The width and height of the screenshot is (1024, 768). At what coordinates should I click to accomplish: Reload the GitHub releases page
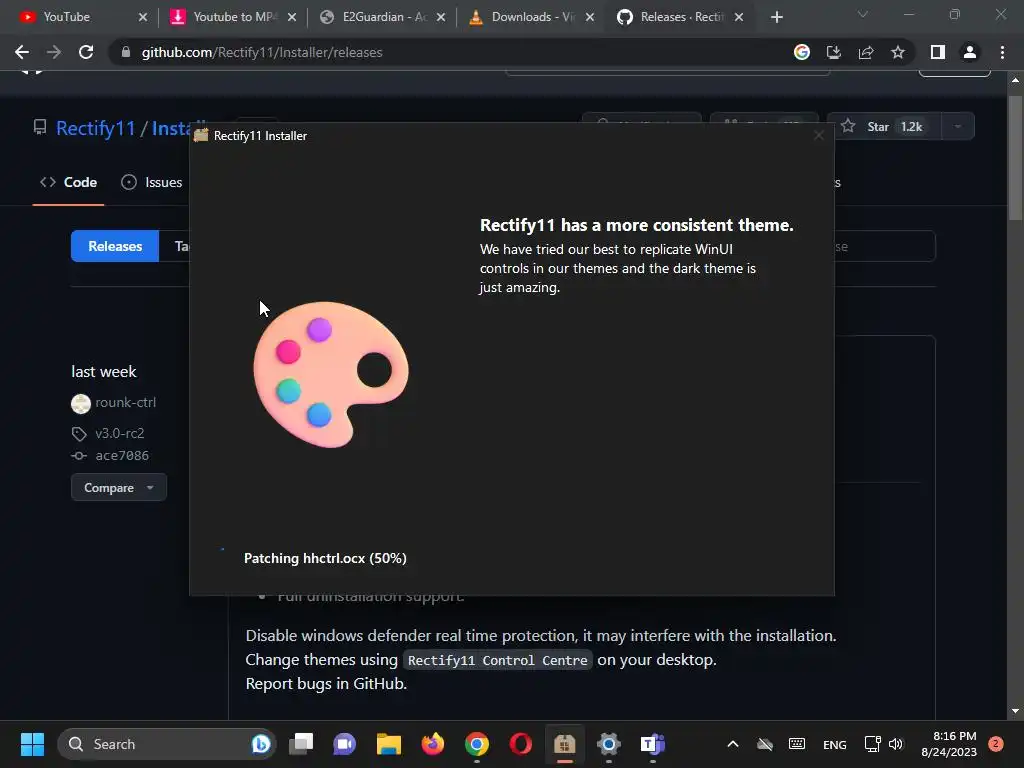pos(86,52)
